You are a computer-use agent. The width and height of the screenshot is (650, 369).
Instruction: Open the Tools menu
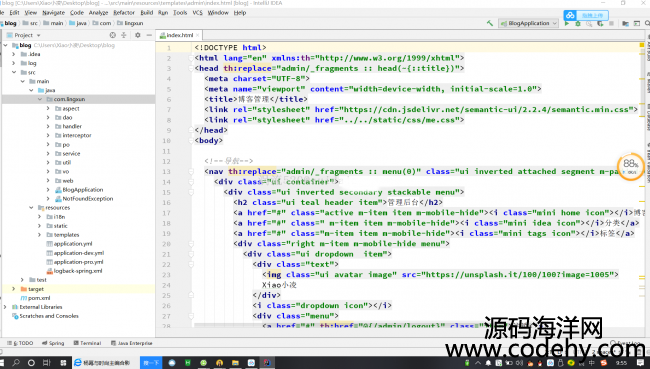coord(180,13)
